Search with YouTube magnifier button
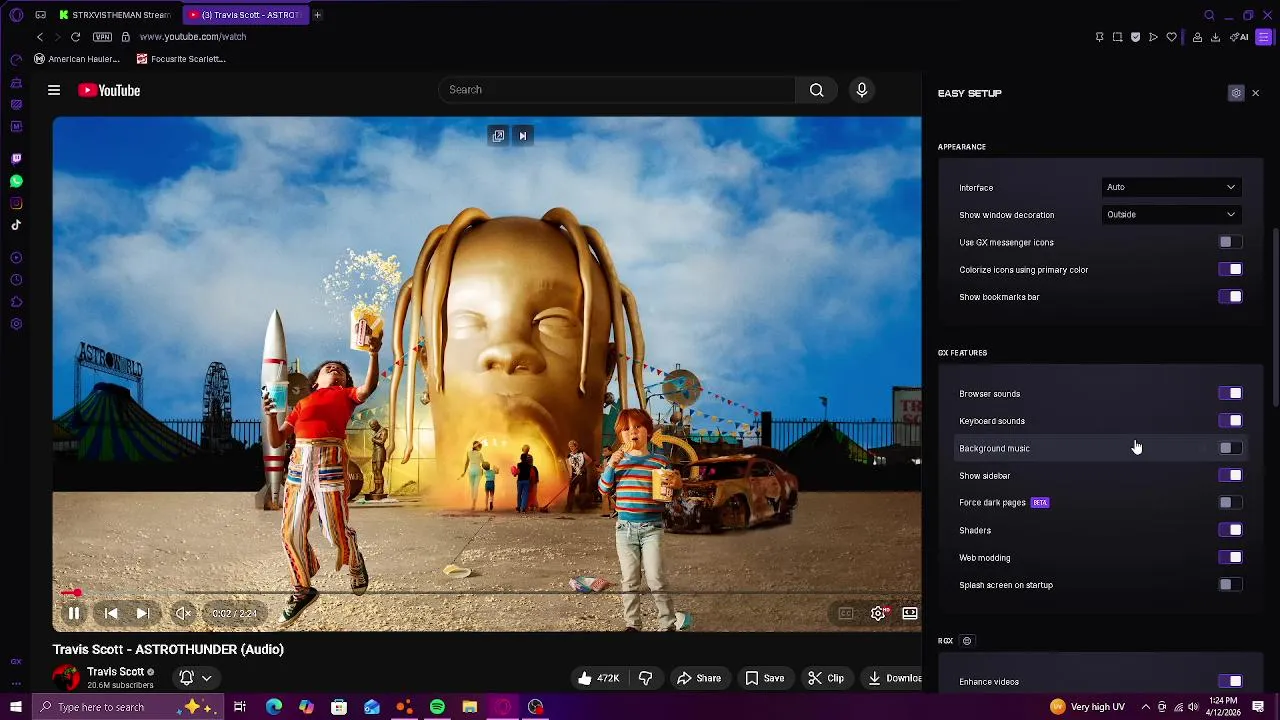 pyautogui.click(x=817, y=90)
